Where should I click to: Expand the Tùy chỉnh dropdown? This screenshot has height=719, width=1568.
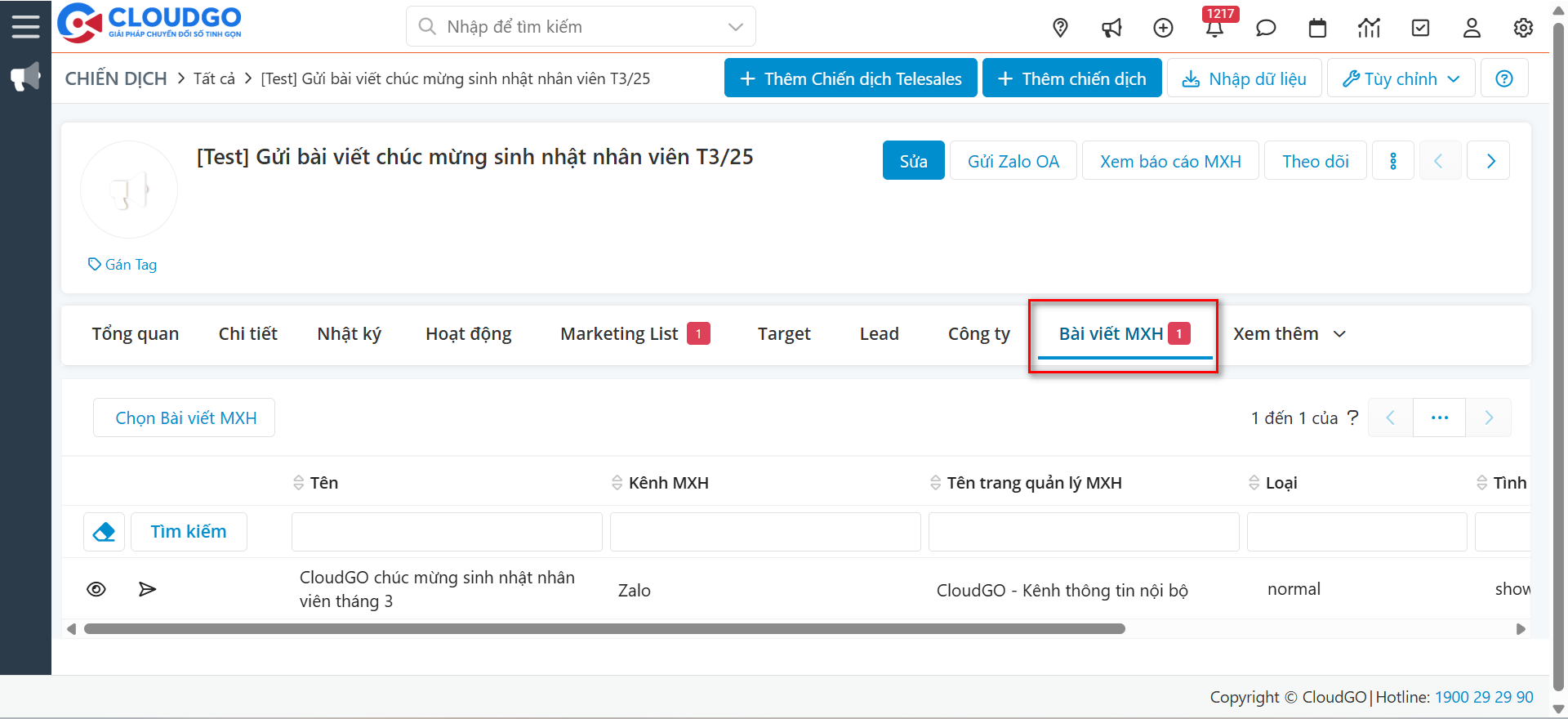tap(1401, 78)
